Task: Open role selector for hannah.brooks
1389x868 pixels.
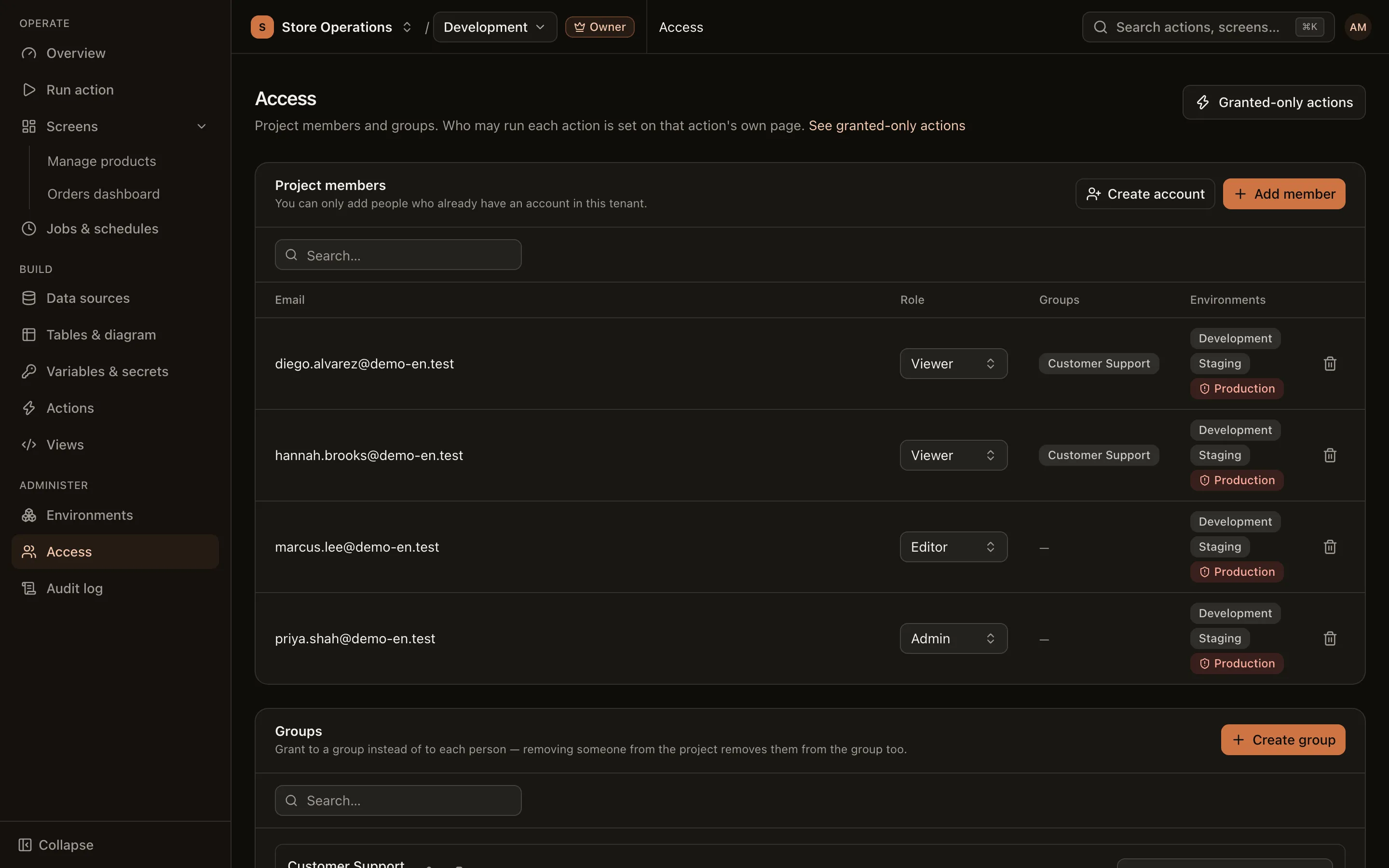Action: pos(953,455)
